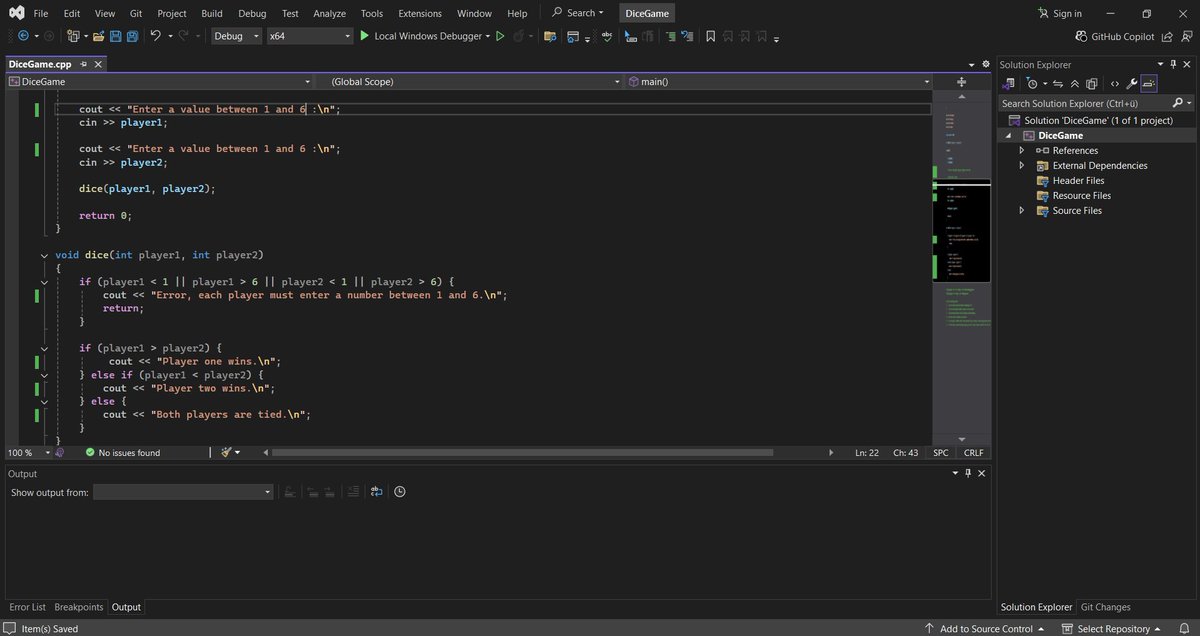Viewport: 1200px width, 636px height.
Task: Click Pending Changes Filter clock icon
Action: 1032,84
